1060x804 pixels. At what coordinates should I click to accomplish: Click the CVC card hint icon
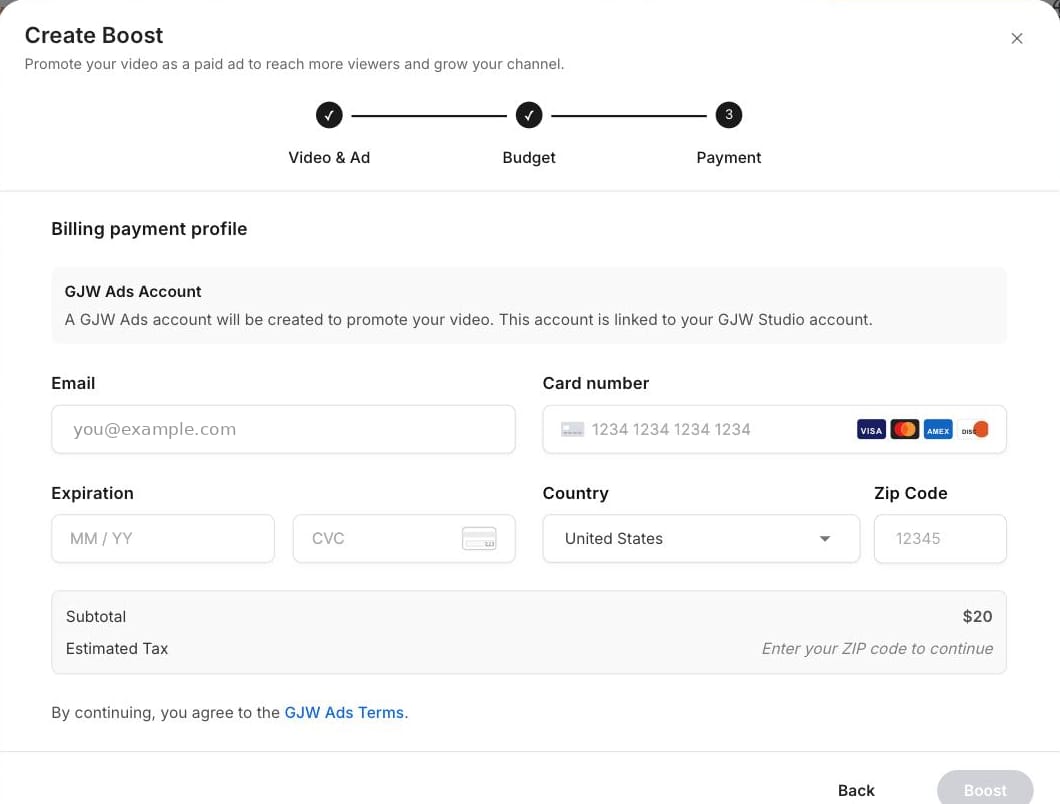pos(479,539)
